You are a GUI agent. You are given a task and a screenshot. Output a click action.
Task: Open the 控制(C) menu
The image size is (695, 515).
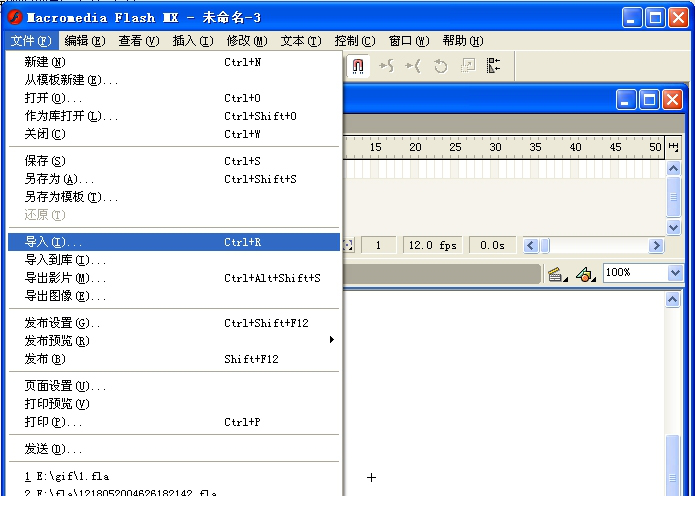(x=355, y=41)
